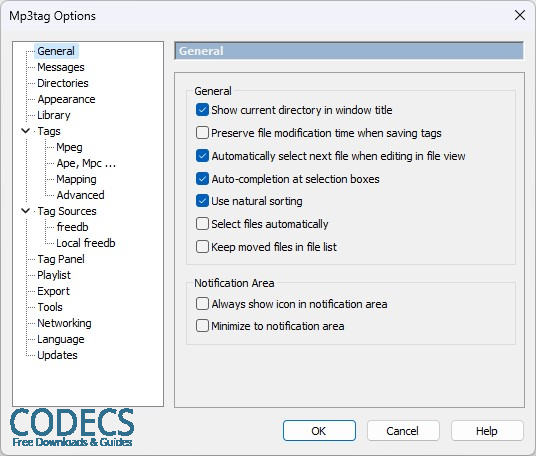Image resolution: width=536 pixels, height=456 pixels.
Task: Open the Tag Panel options
Action: point(61,259)
